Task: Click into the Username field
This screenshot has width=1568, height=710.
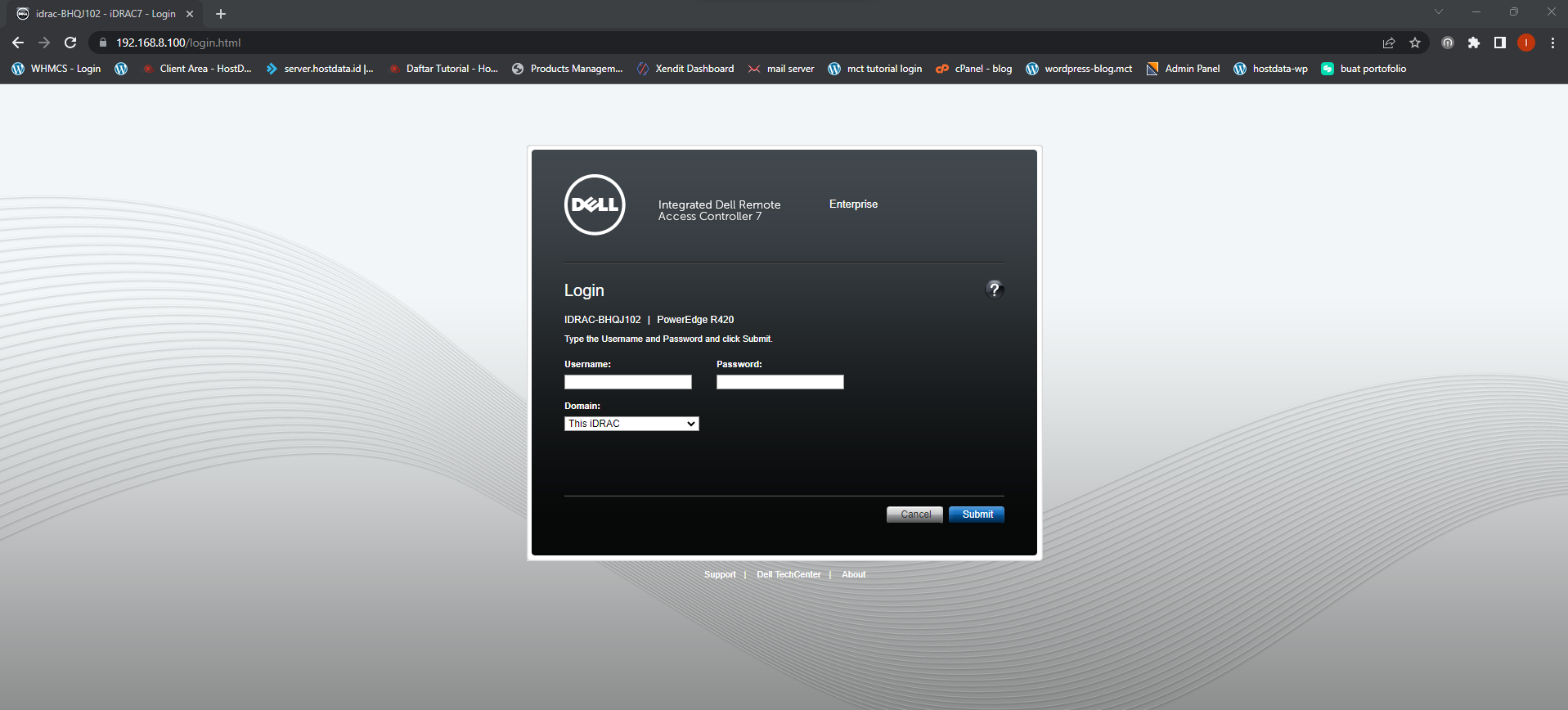Action: click(628, 382)
